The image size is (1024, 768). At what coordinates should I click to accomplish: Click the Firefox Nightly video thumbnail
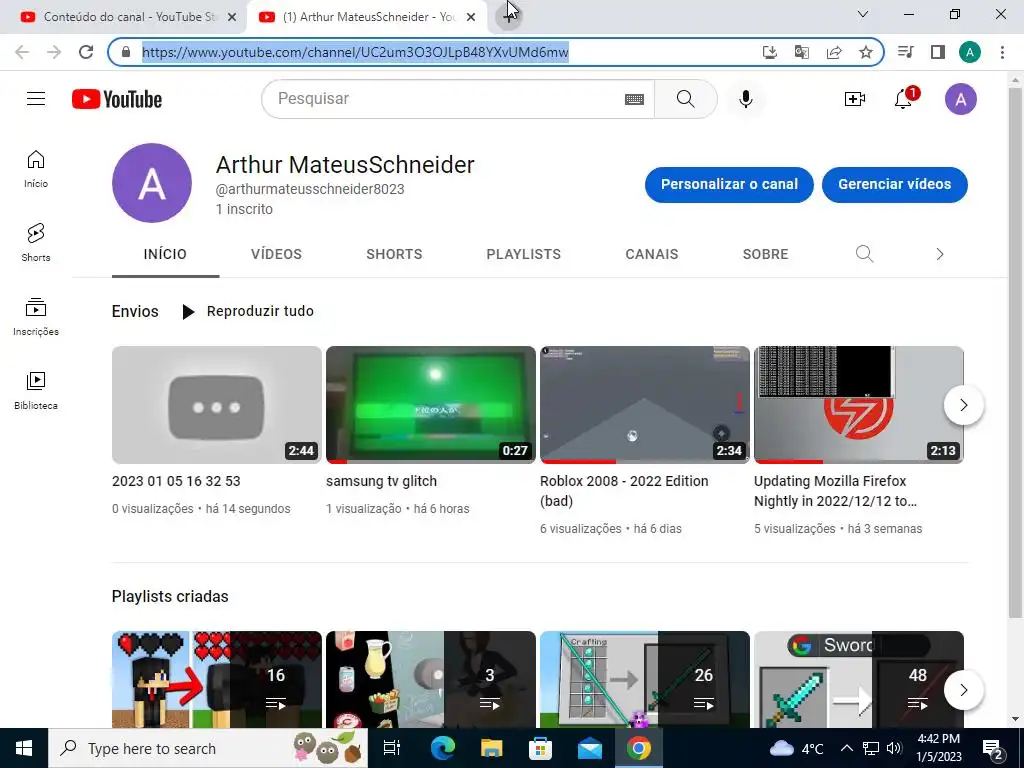858,405
